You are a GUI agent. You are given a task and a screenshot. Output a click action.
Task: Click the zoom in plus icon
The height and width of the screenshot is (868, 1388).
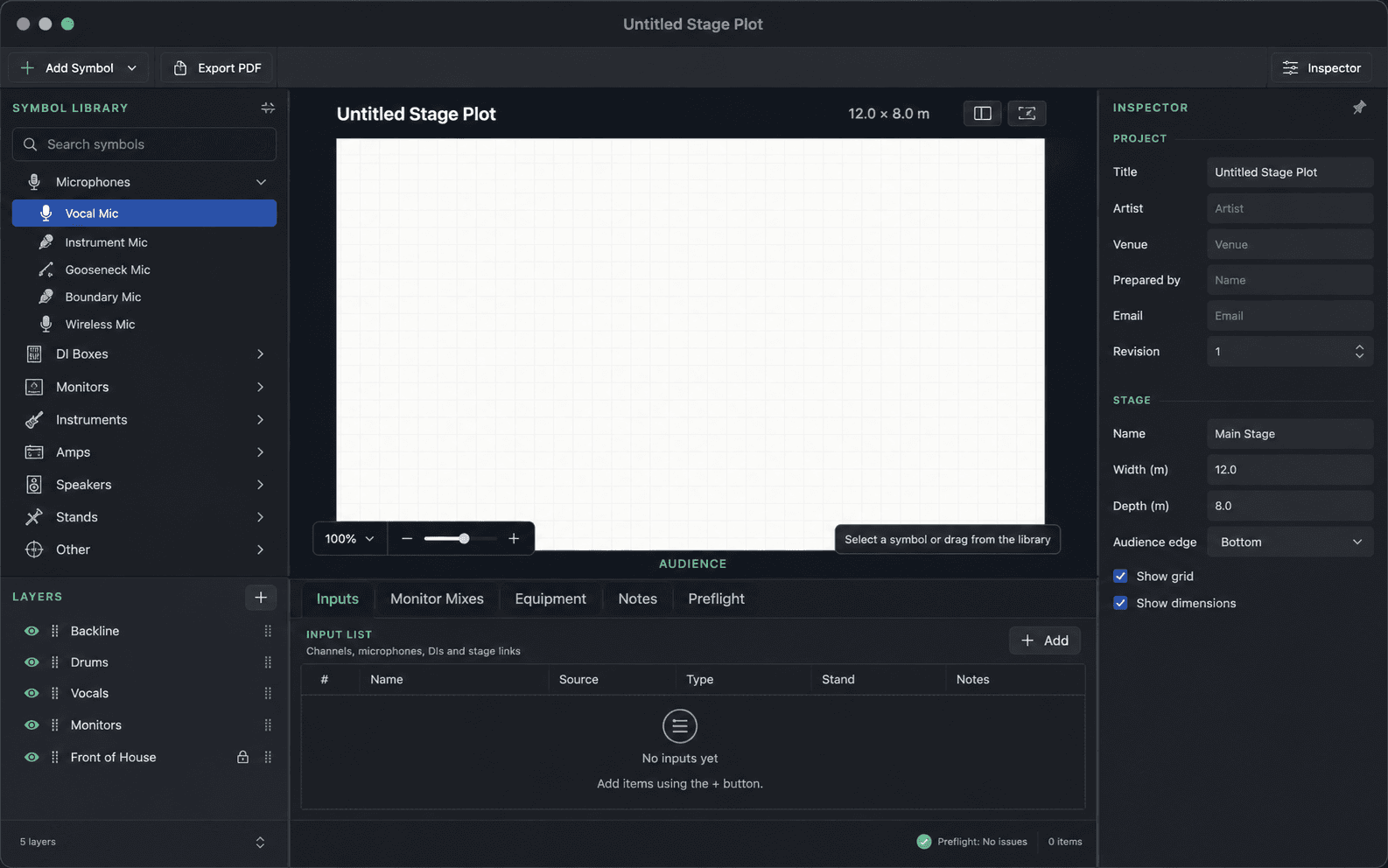coord(514,539)
